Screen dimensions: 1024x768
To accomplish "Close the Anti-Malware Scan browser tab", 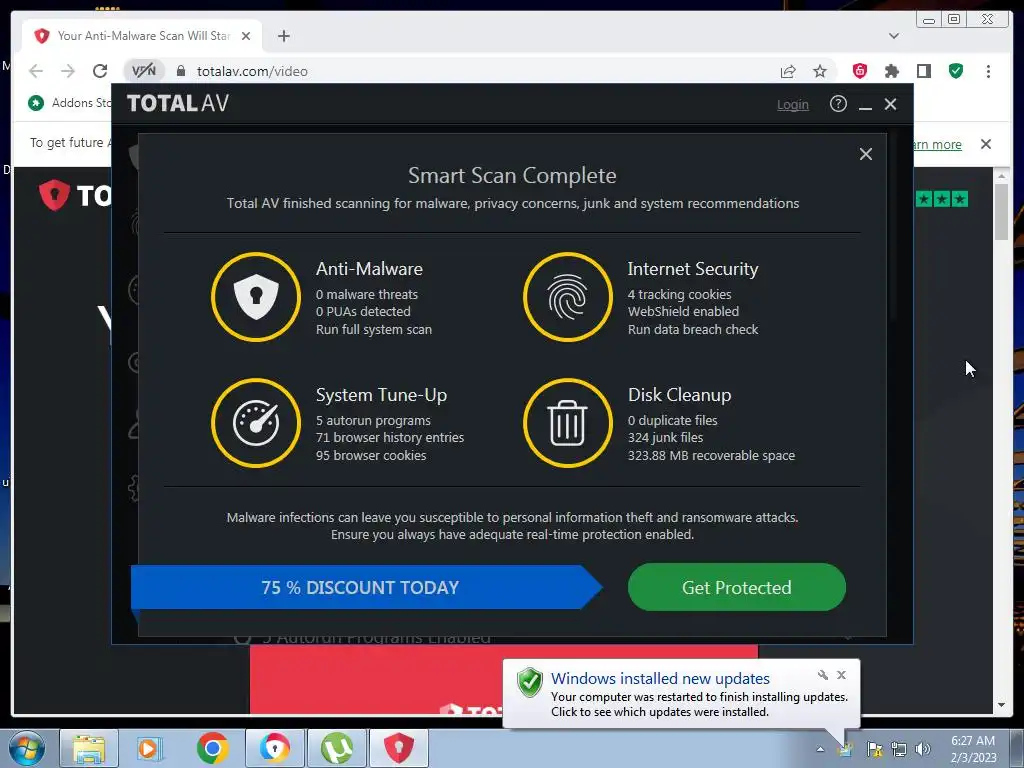I will click(246, 36).
